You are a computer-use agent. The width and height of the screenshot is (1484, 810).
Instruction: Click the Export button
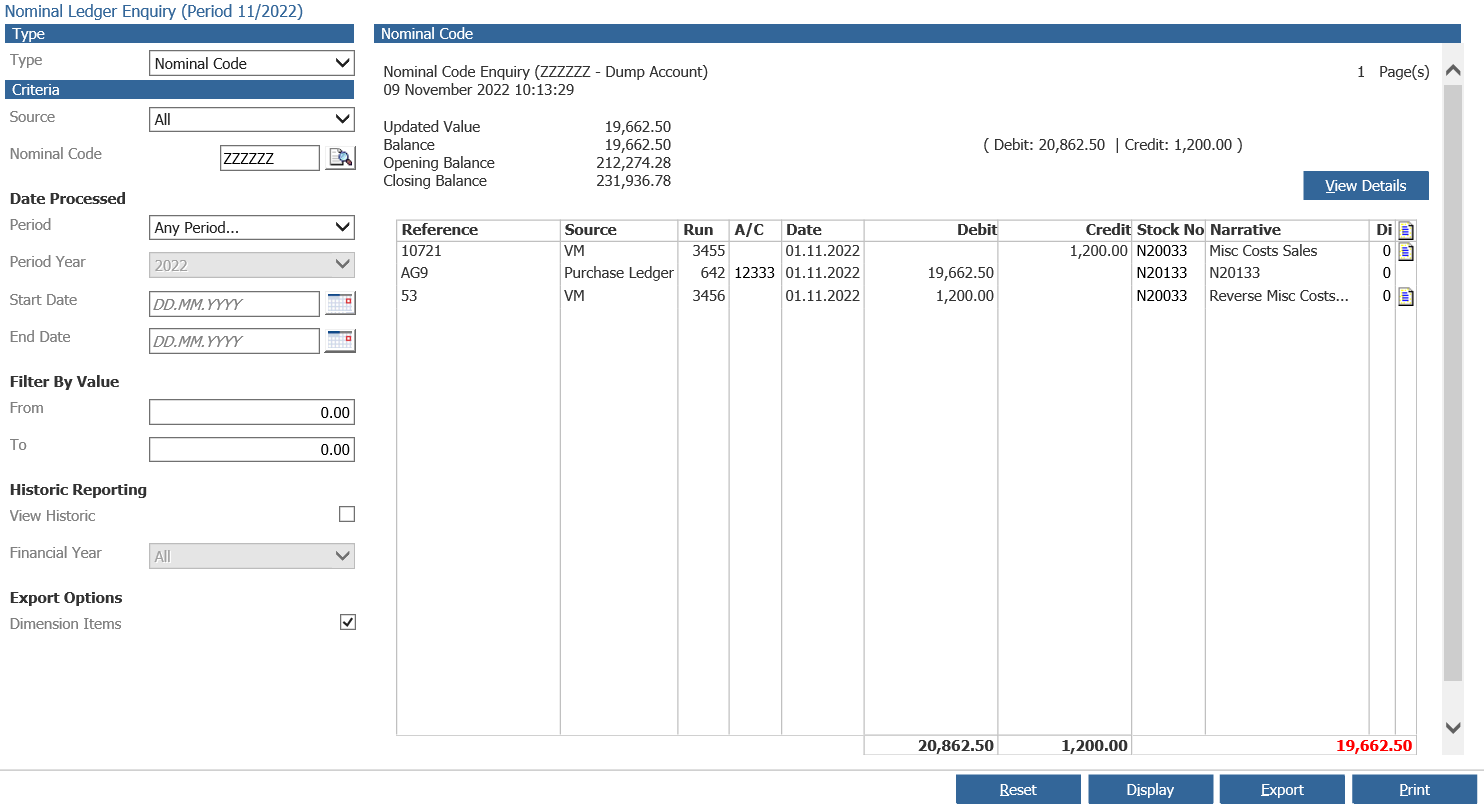coord(1281,790)
